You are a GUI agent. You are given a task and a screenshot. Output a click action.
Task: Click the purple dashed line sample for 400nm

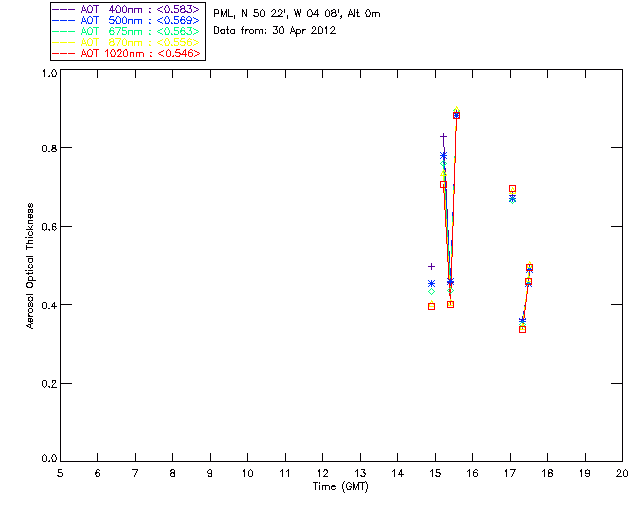point(64,9)
